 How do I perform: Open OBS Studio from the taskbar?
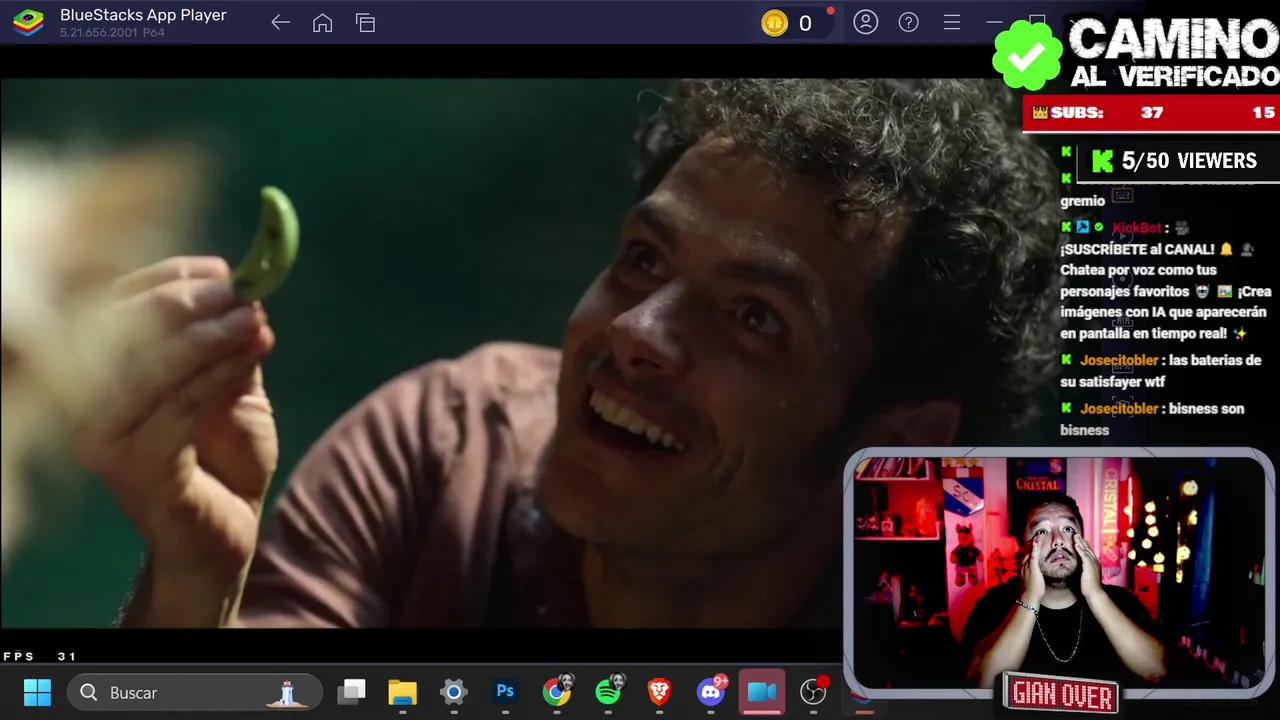pyautogui.click(x=814, y=690)
